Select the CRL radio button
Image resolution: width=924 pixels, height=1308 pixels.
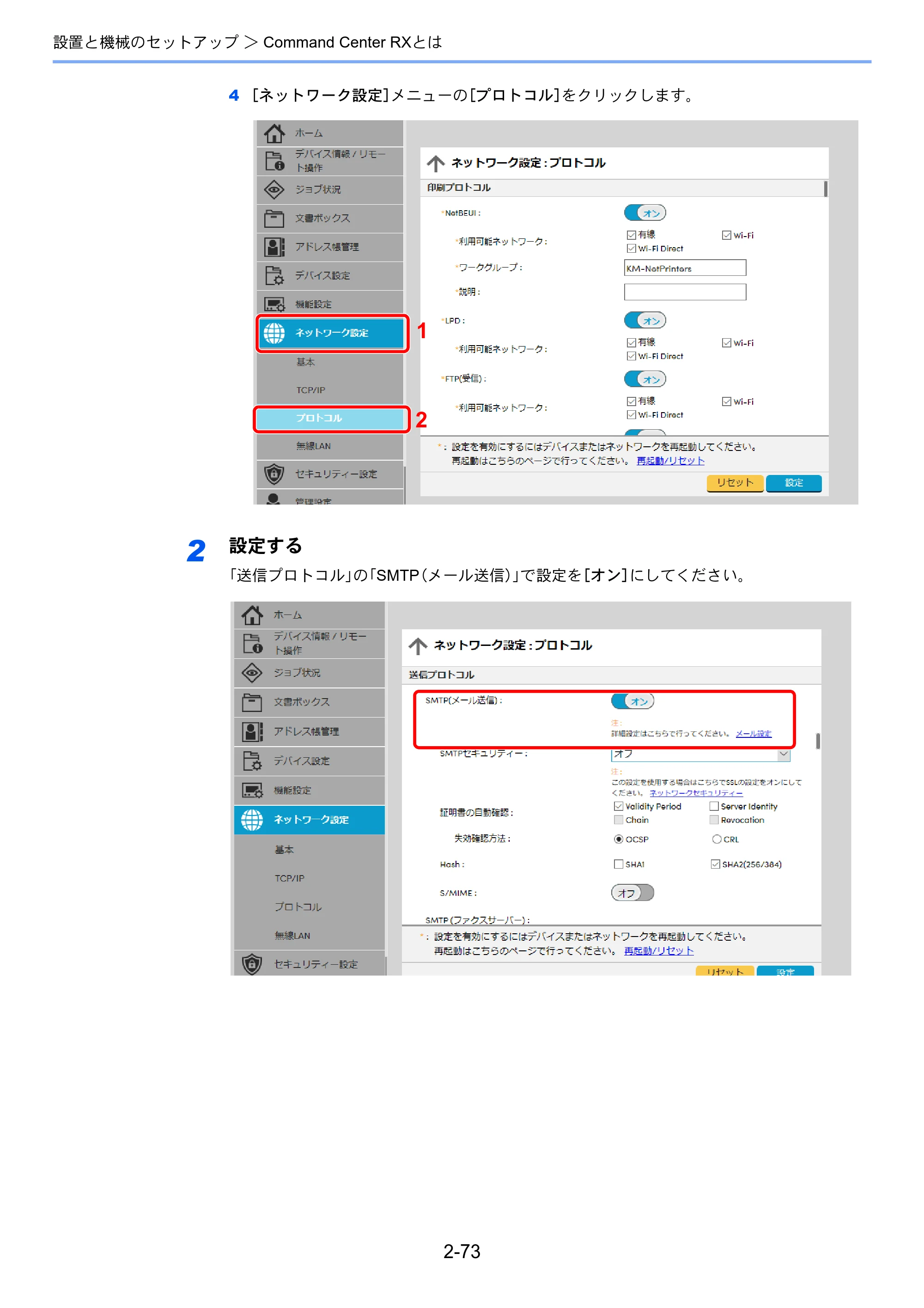[x=717, y=839]
